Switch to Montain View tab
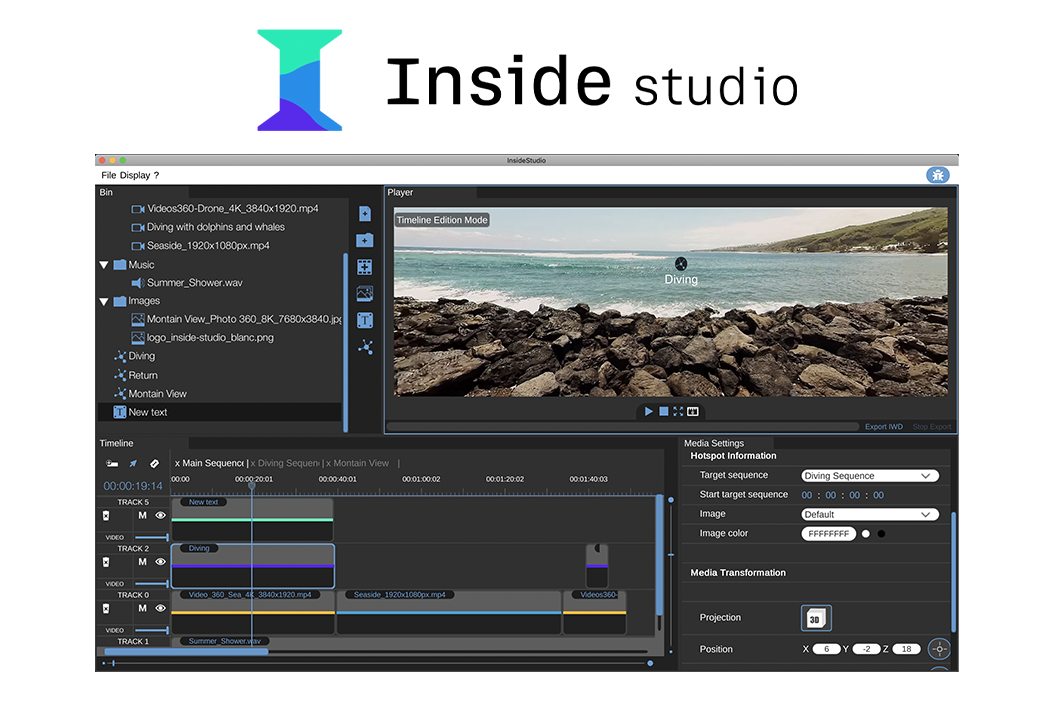 point(358,463)
